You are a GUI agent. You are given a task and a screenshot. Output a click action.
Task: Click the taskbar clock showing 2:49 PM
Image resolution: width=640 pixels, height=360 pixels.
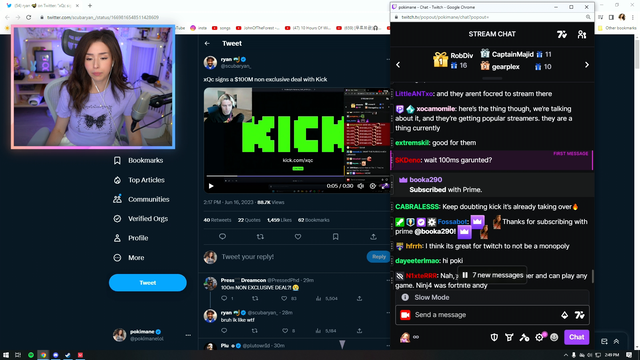(x=612, y=355)
